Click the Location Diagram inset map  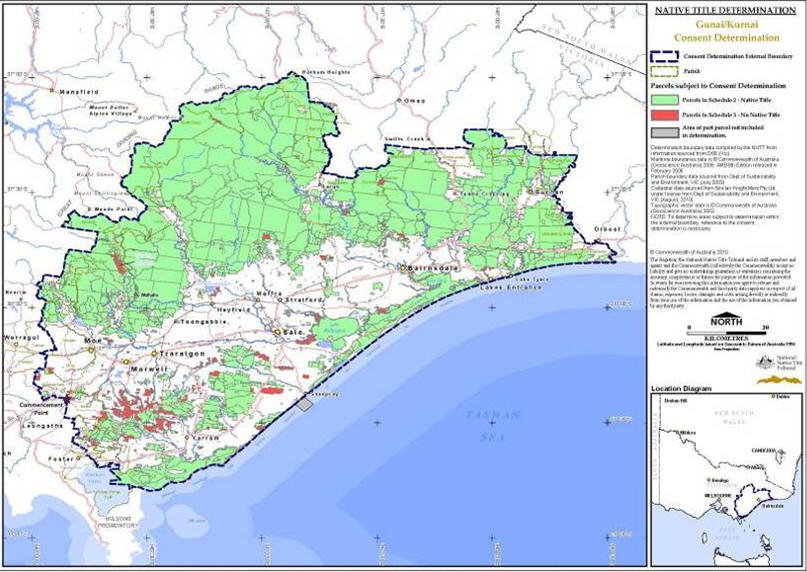(x=726, y=479)
